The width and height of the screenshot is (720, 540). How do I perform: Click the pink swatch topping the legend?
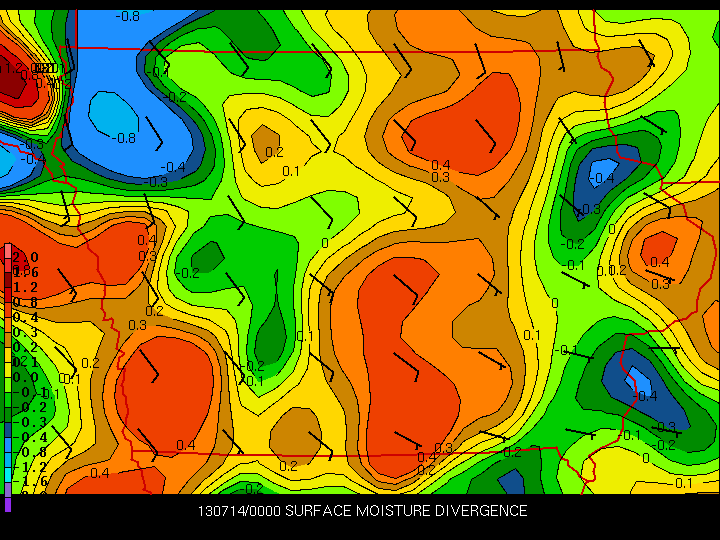click(8, 251)
